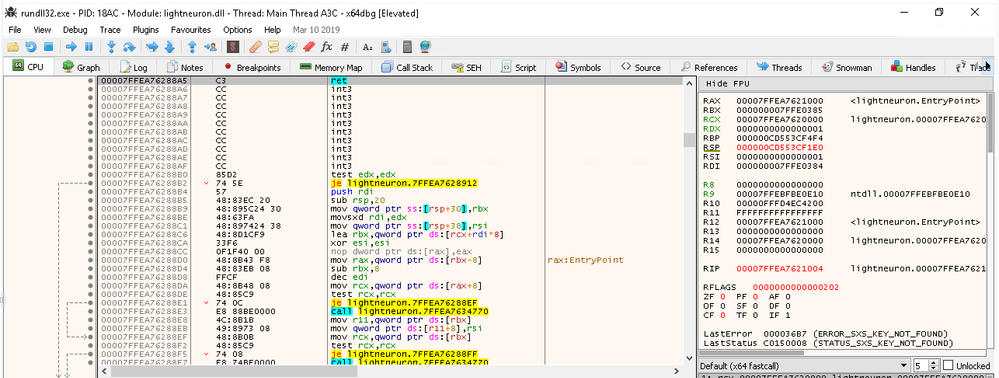This screenshot has height=378, width=999.
Task: Switch to the Log tab
Action: pos(134,67)
